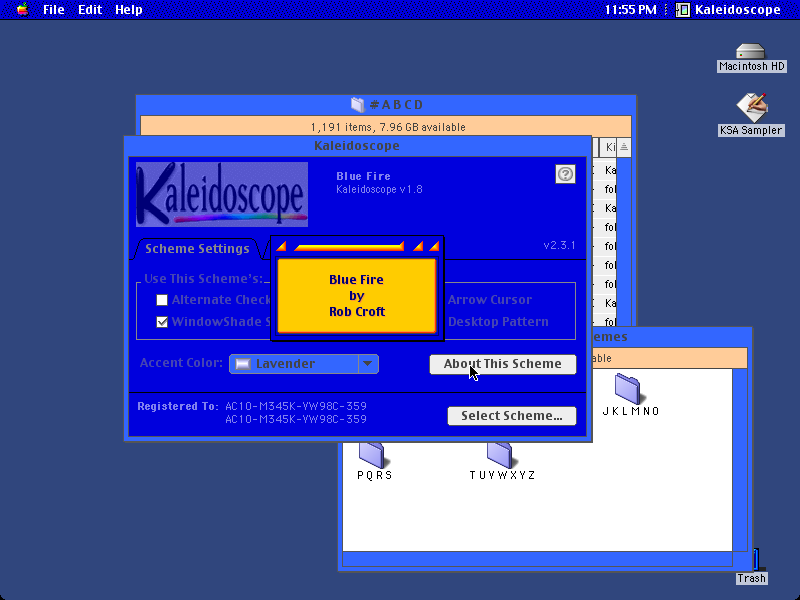Click the Arrow Cursor option label
Screen dimensions: 800x600
(x=490, y=300)
